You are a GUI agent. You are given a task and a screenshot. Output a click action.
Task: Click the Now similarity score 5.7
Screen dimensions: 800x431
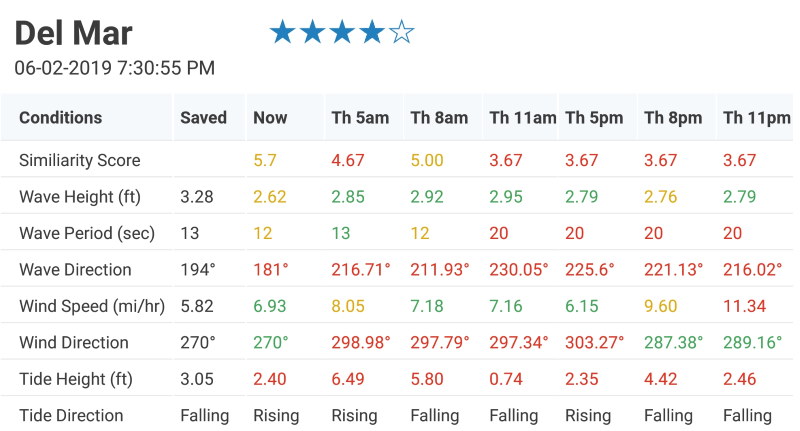tap(265, 160)
